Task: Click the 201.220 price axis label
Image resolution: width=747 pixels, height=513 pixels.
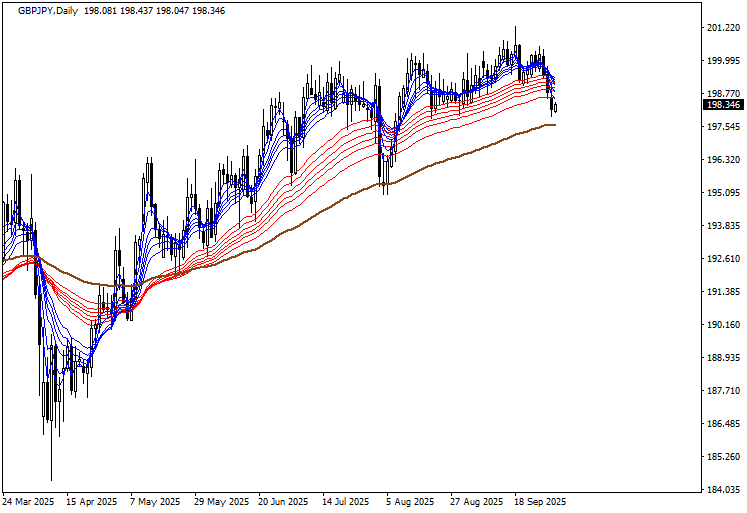Action: [722, 28]
